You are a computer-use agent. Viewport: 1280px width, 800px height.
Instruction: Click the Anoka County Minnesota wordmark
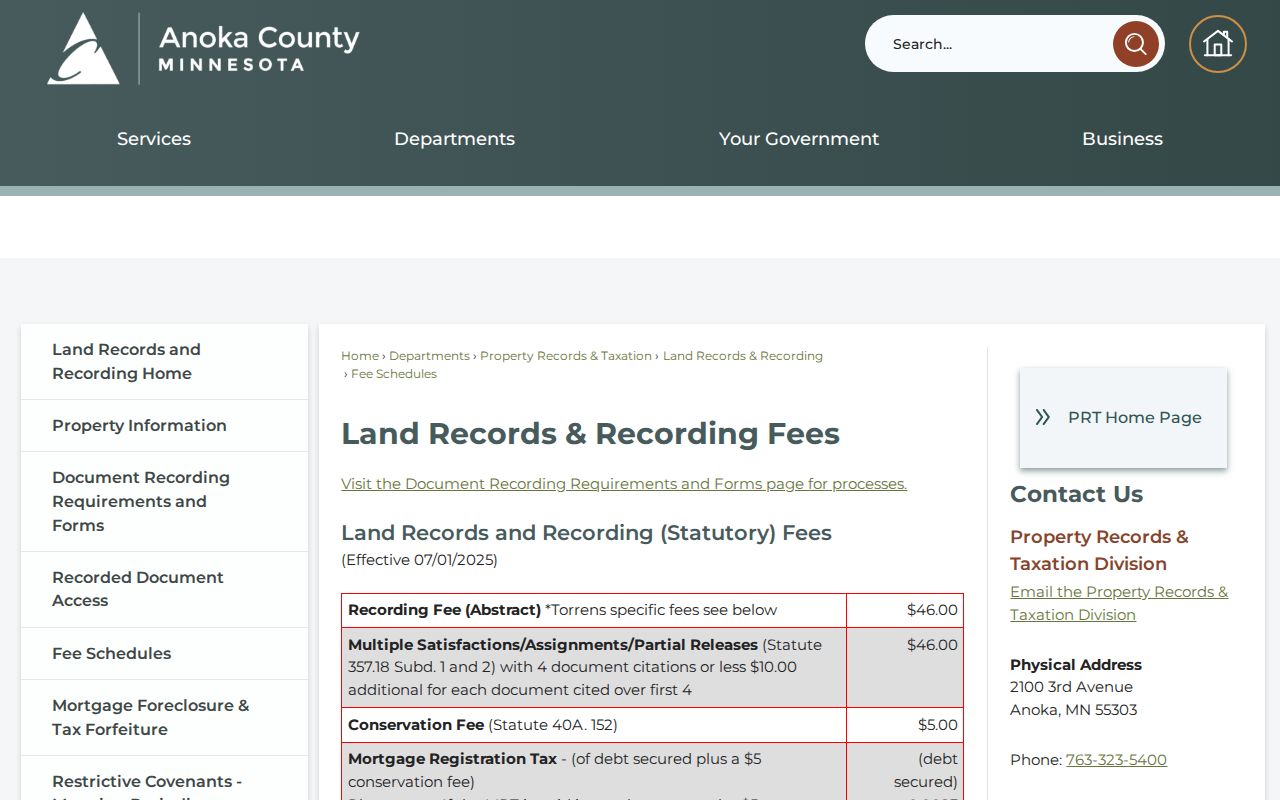259,48
